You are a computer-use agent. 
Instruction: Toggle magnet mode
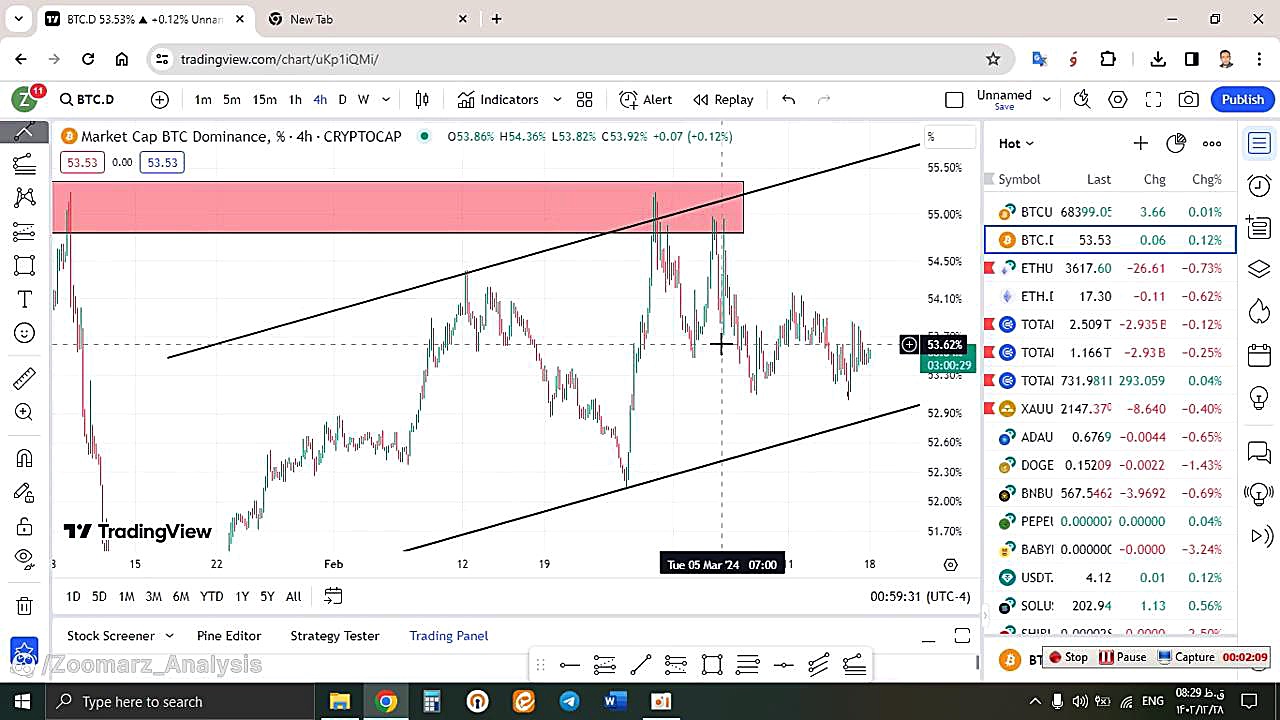coord(24,458)
